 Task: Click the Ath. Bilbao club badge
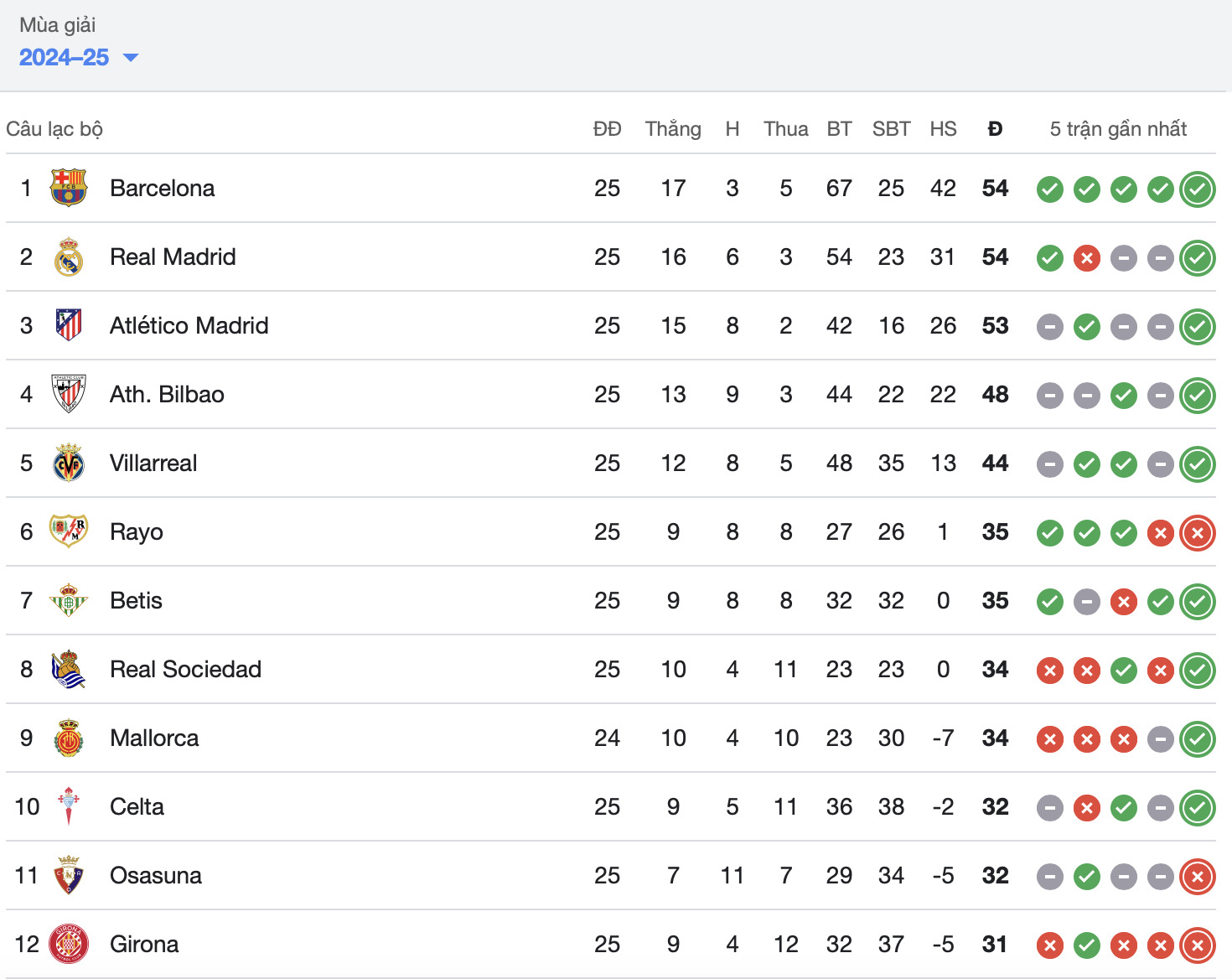pos(69,394)
